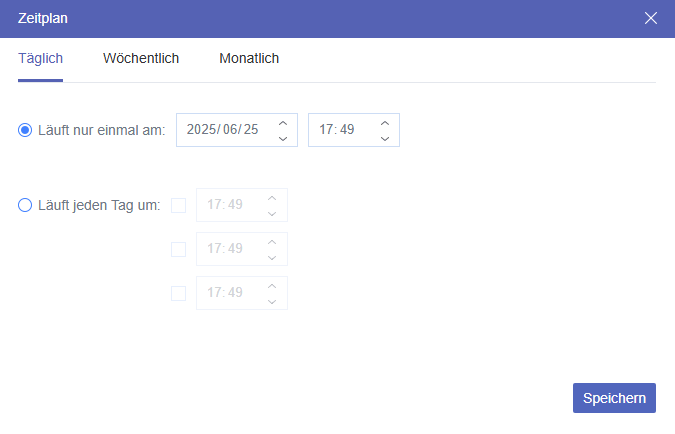Image resolution: width=675 pixels, height=434 pixels.
Task: Decrease the date with down arrow
Action: click(x=283, y=138)
